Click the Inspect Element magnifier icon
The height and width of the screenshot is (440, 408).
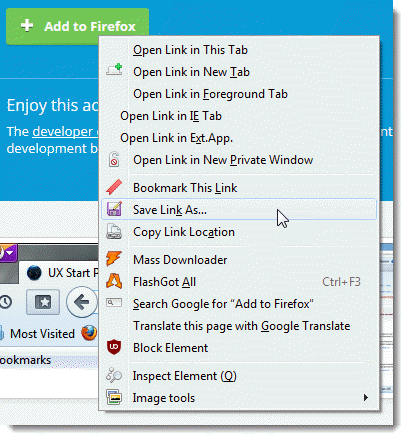114,375
